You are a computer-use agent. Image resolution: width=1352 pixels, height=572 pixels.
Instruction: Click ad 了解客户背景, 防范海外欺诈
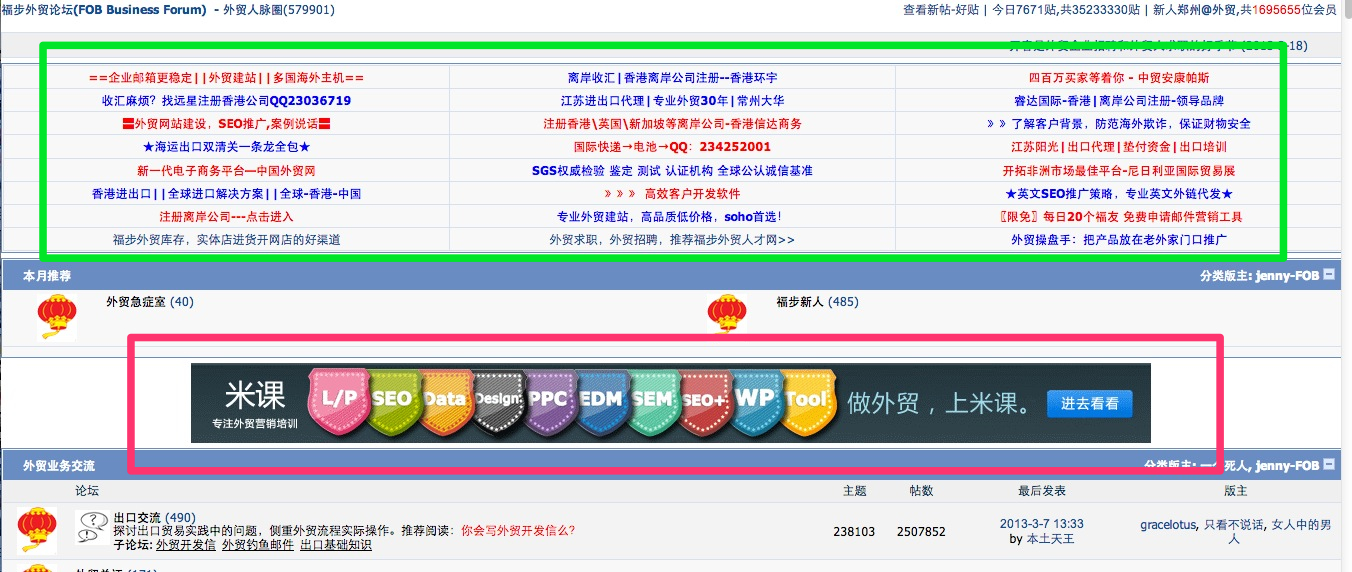click(x=1119, y=124)
